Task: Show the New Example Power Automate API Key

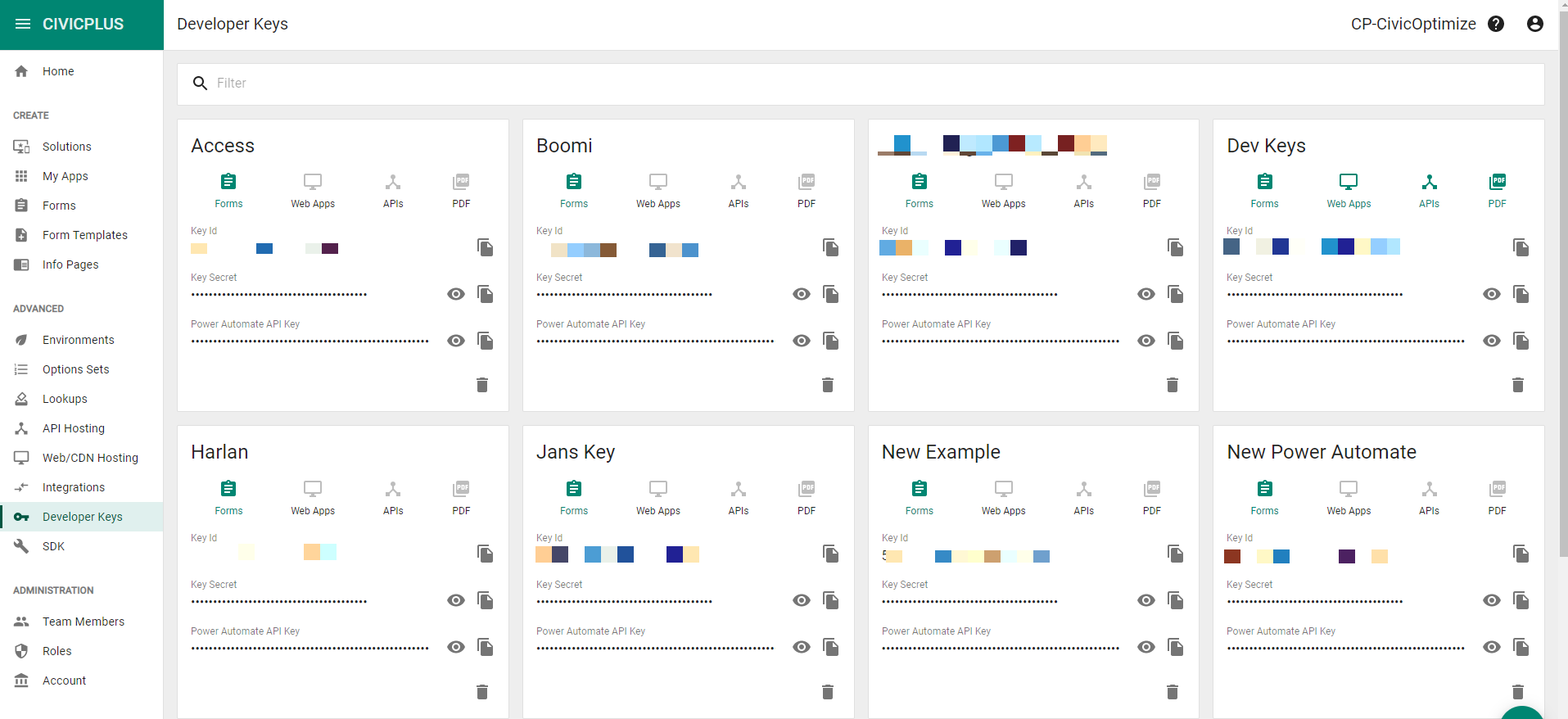Action: (1146, 647)
